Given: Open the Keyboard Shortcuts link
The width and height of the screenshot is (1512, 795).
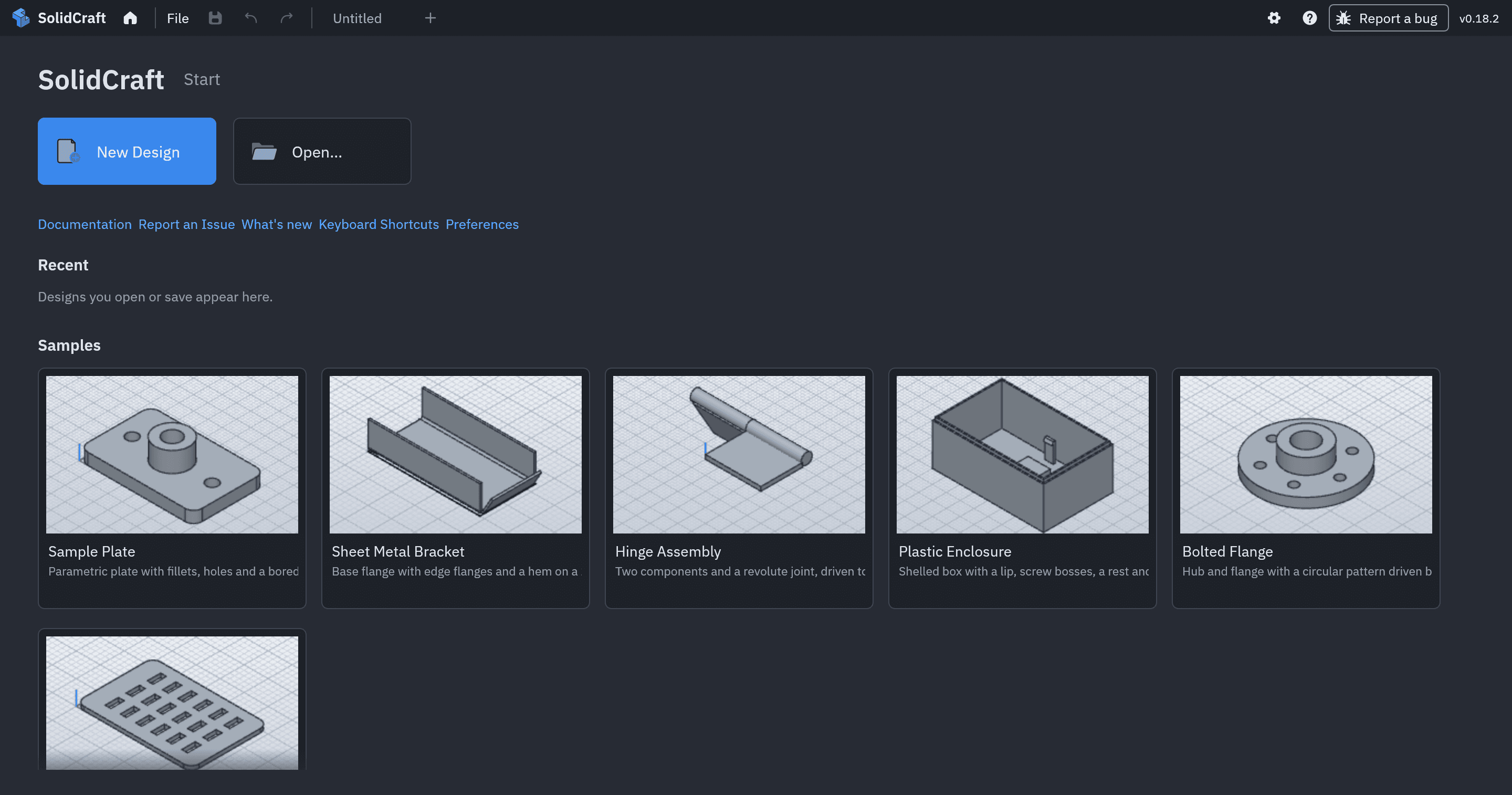Looking at the screenshot, I should coord(379,224).
